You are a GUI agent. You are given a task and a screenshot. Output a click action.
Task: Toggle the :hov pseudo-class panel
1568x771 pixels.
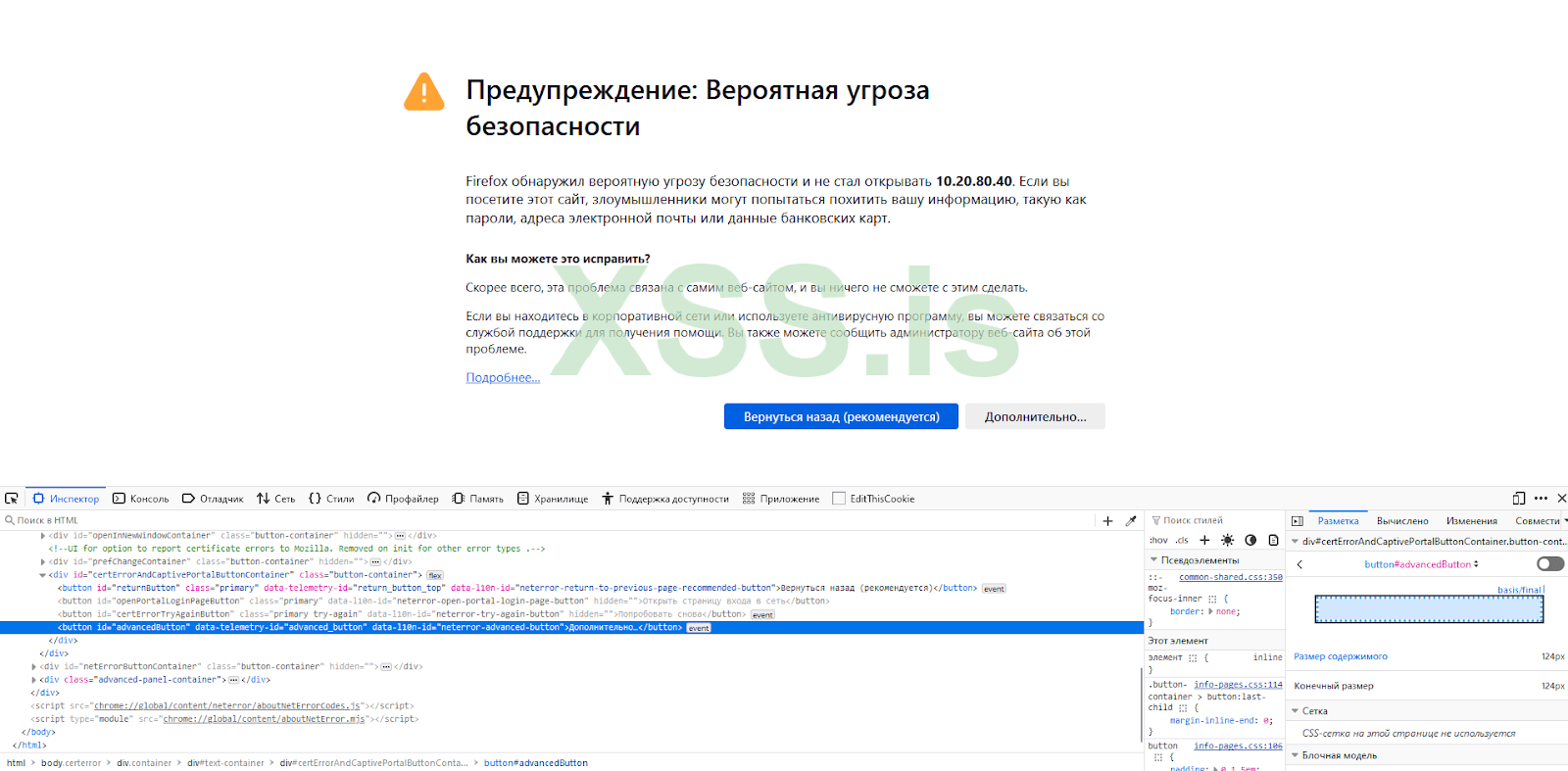[1158, 540]
